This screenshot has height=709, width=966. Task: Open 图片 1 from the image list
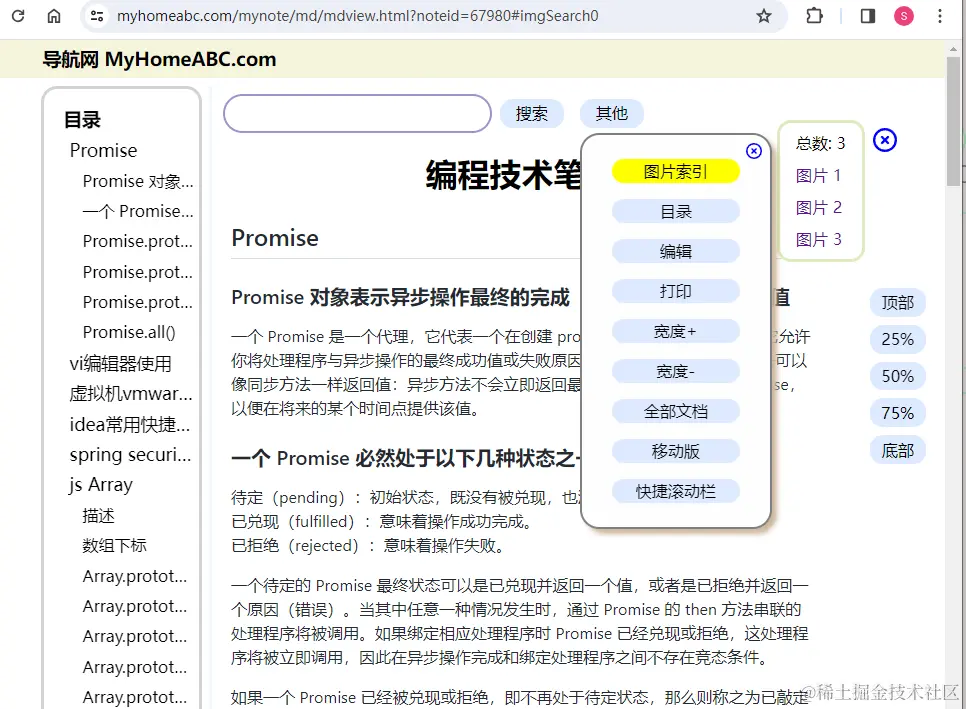pos(819,175)
